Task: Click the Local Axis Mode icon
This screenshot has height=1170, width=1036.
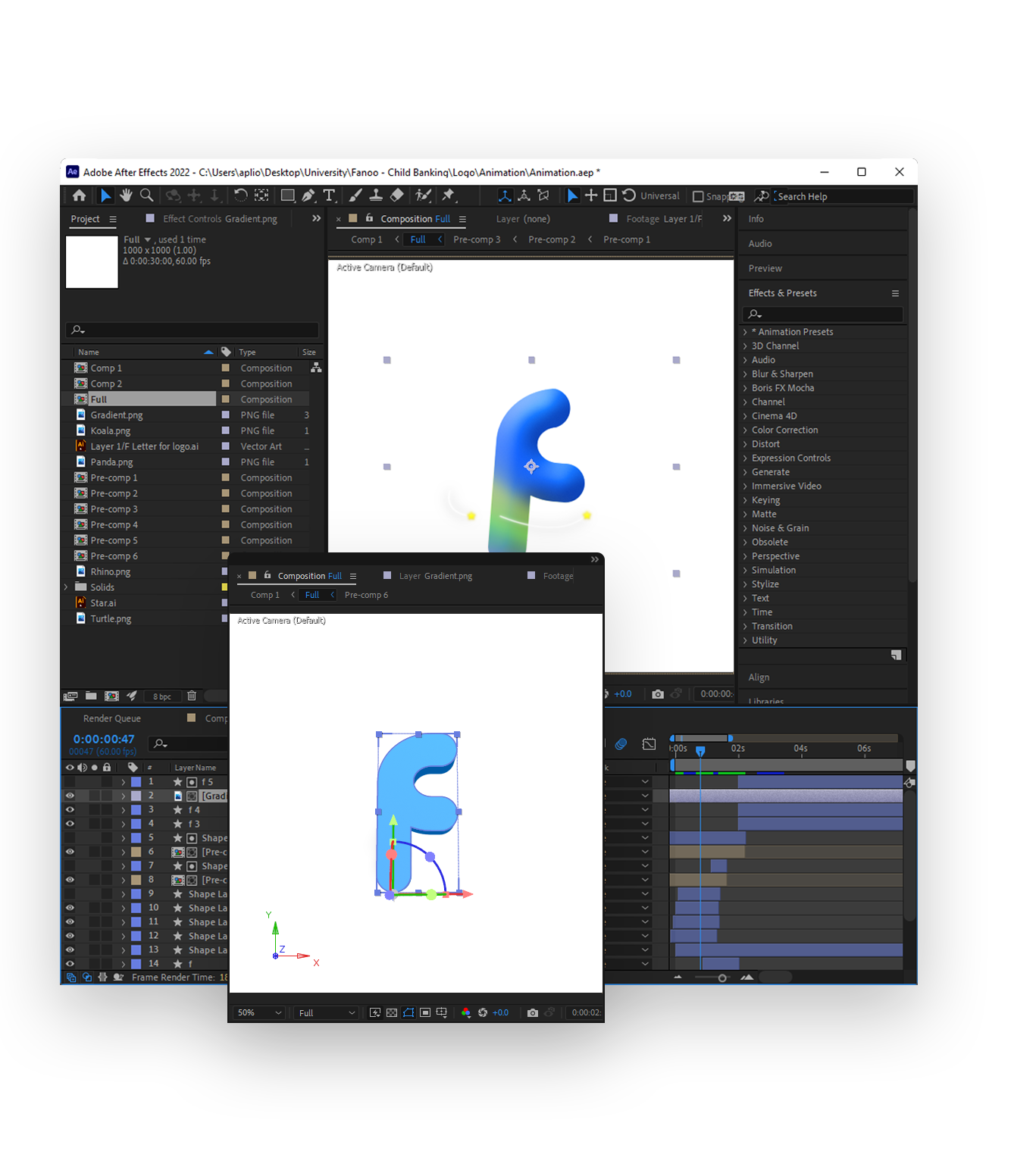Action: 505,196
